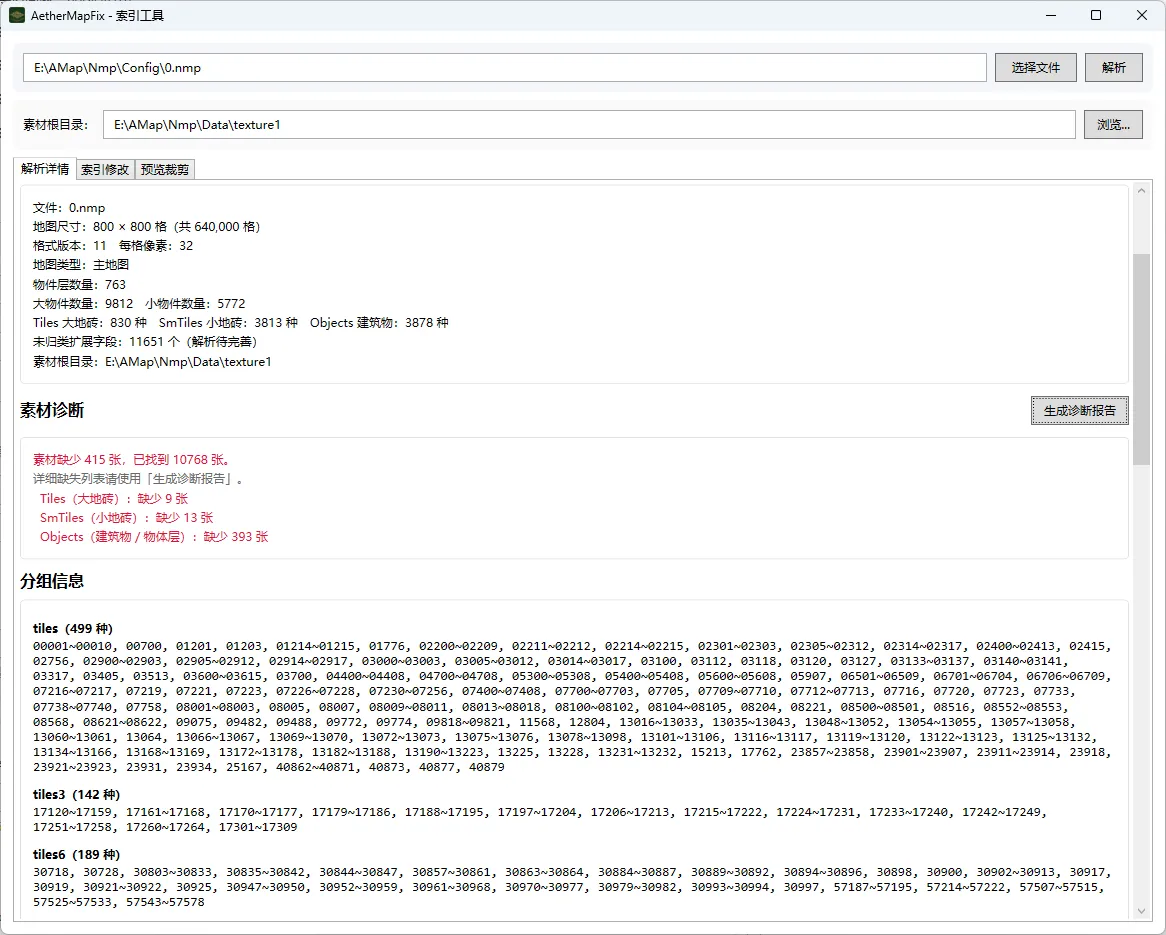Click the 浏览... button

tap(1112, 125)
